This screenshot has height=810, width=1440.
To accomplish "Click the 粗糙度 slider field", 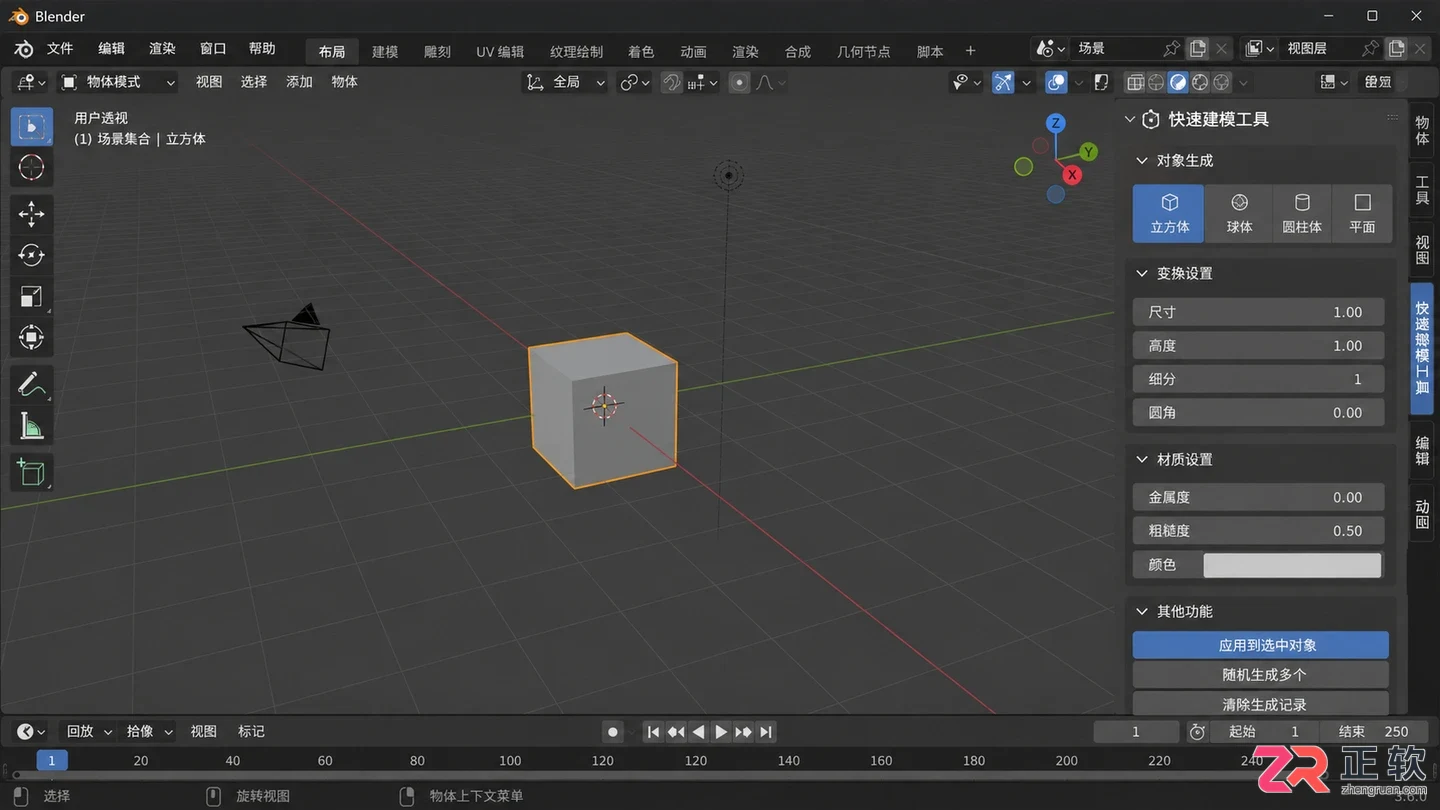I will [x=1259, y=531].
